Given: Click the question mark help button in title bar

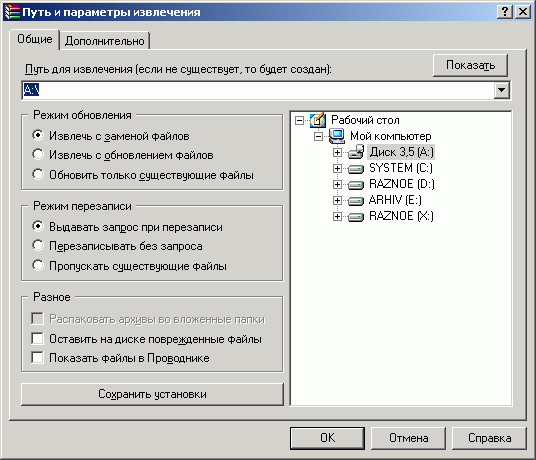Looking at the screenshot, I should tap(505, 12).
